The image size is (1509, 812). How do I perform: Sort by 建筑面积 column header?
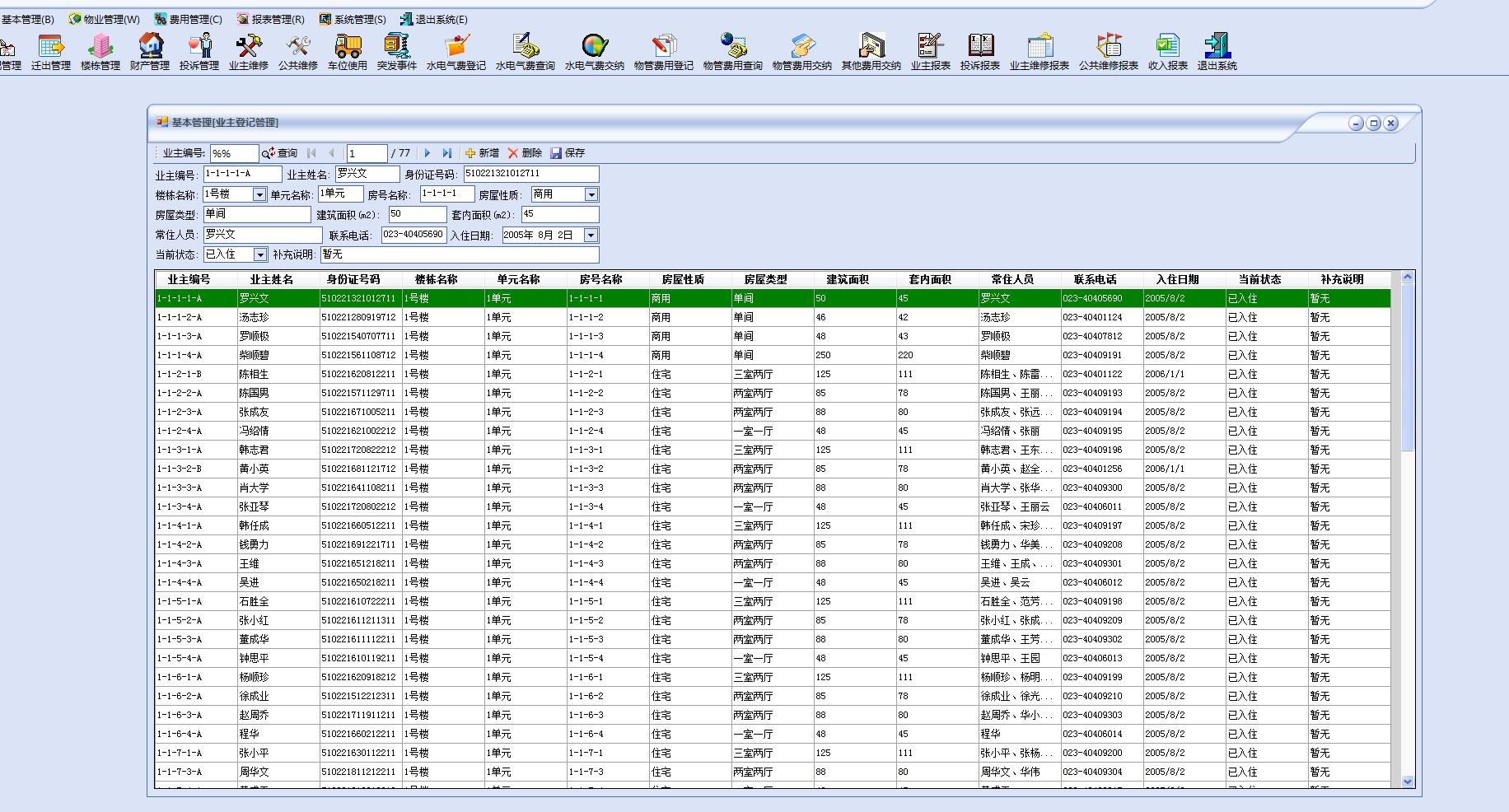pyautogui.click(x=848, y=280)
